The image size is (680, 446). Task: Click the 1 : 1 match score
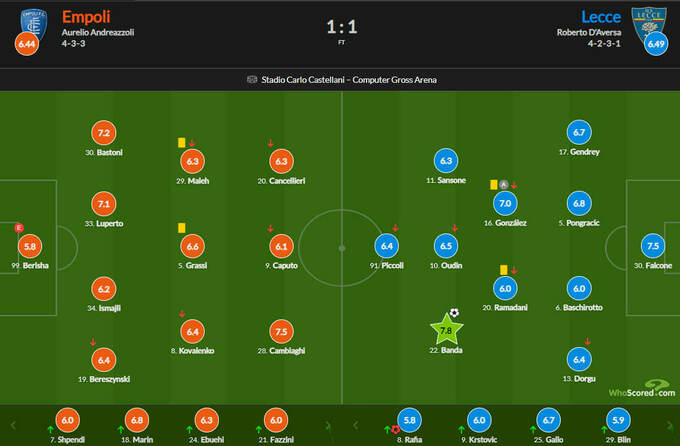(x=340, y=23)
